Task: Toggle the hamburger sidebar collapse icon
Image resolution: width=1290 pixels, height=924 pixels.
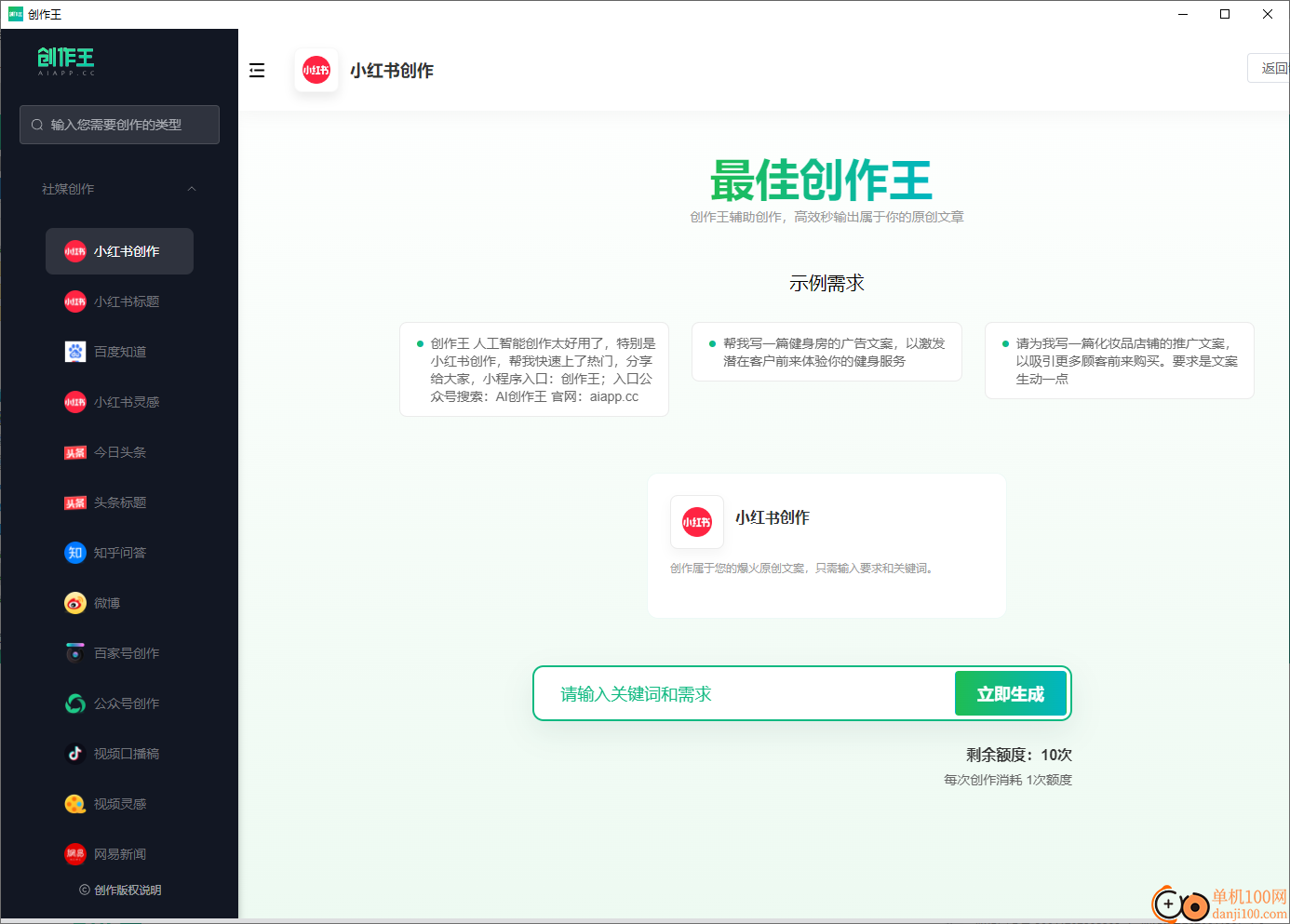Action: click(257, 71)
